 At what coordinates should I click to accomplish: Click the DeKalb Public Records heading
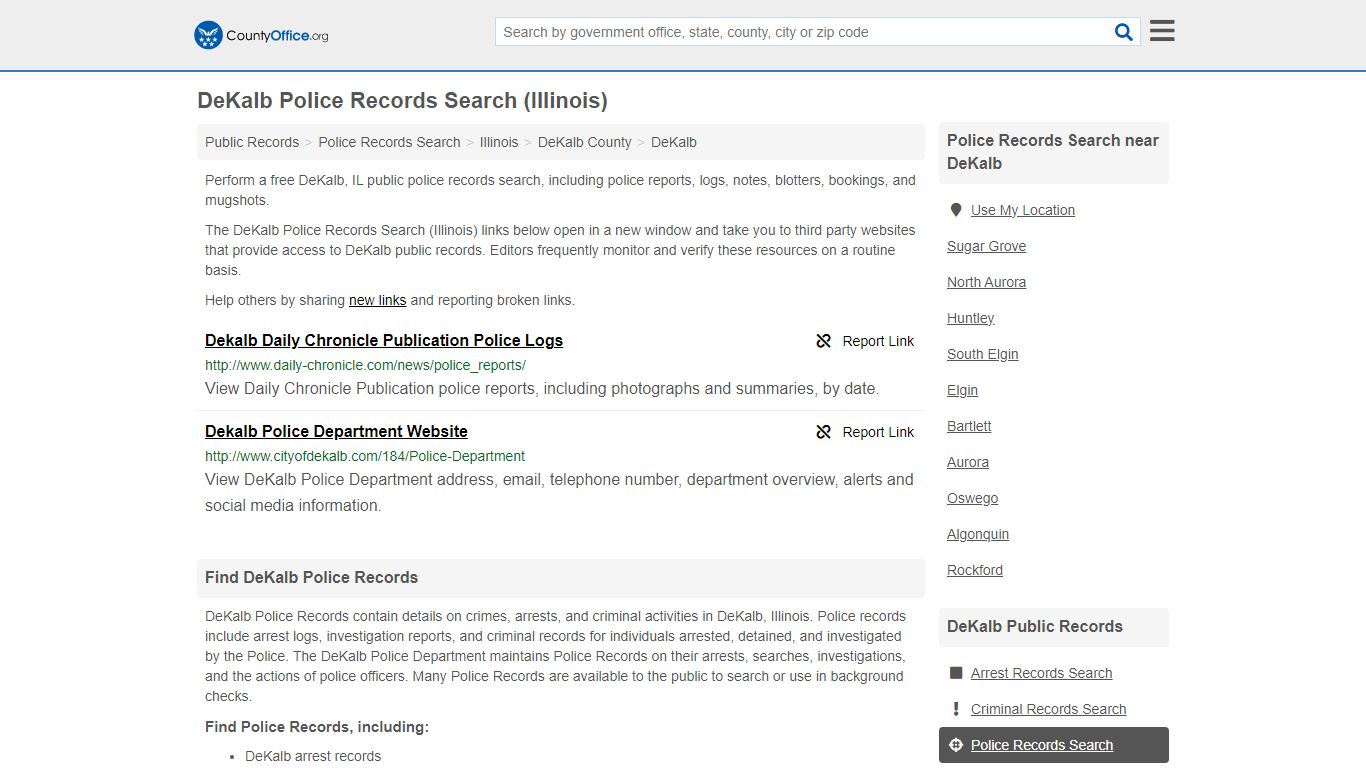click(1035, 626)
